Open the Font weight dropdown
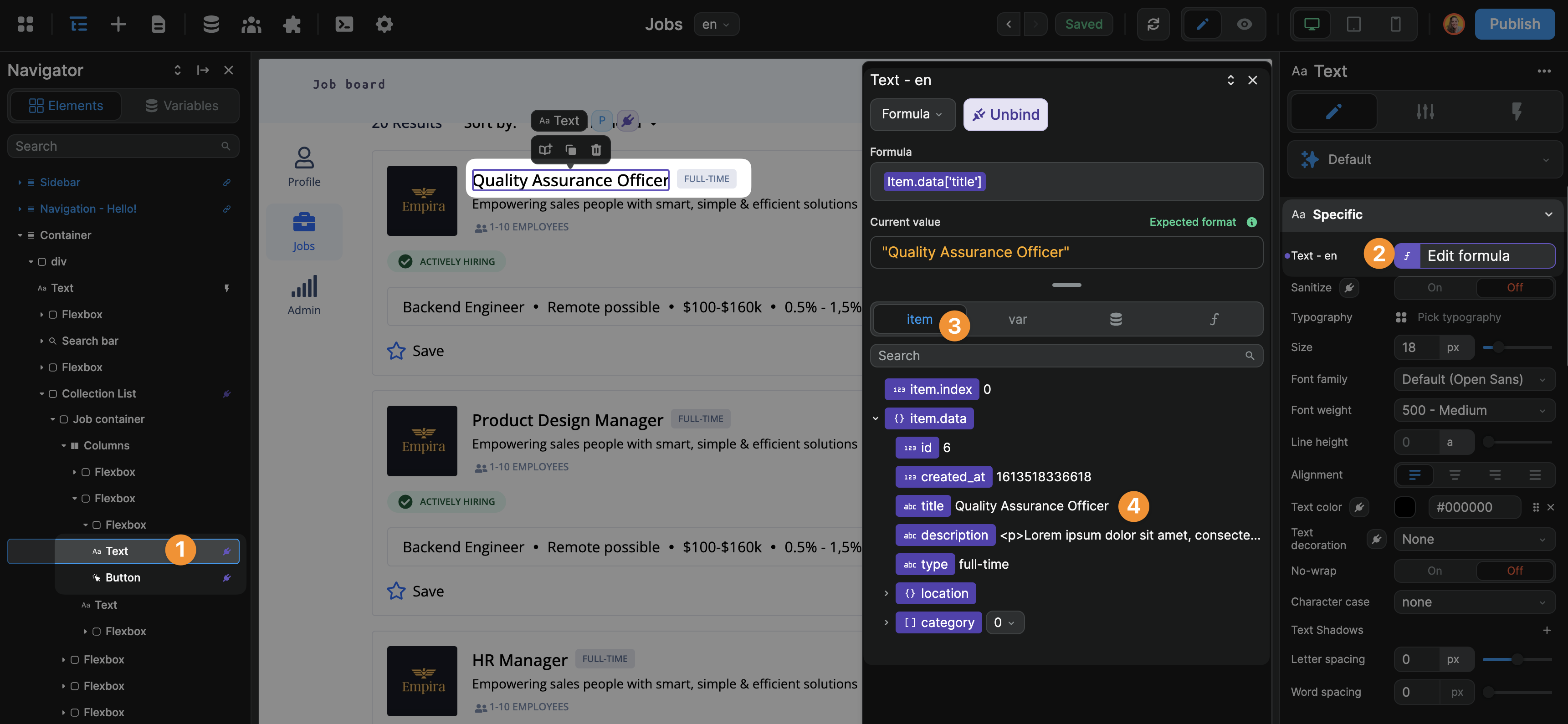Screen dimensions: 1568x724 (1474, 411)
